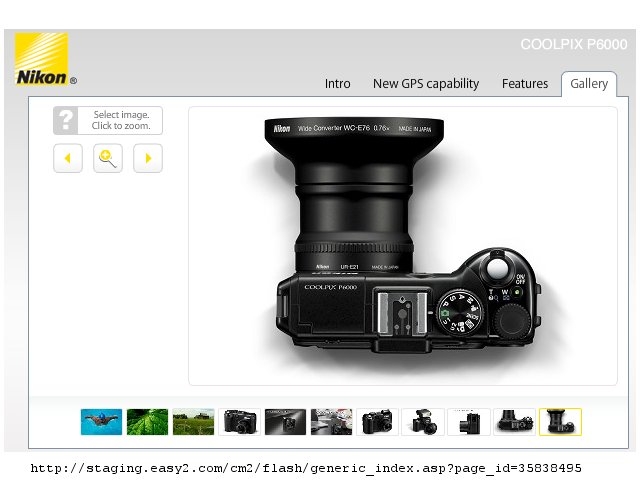Select the fourth thumbnail, camera front angle

(x=240, y=422)
